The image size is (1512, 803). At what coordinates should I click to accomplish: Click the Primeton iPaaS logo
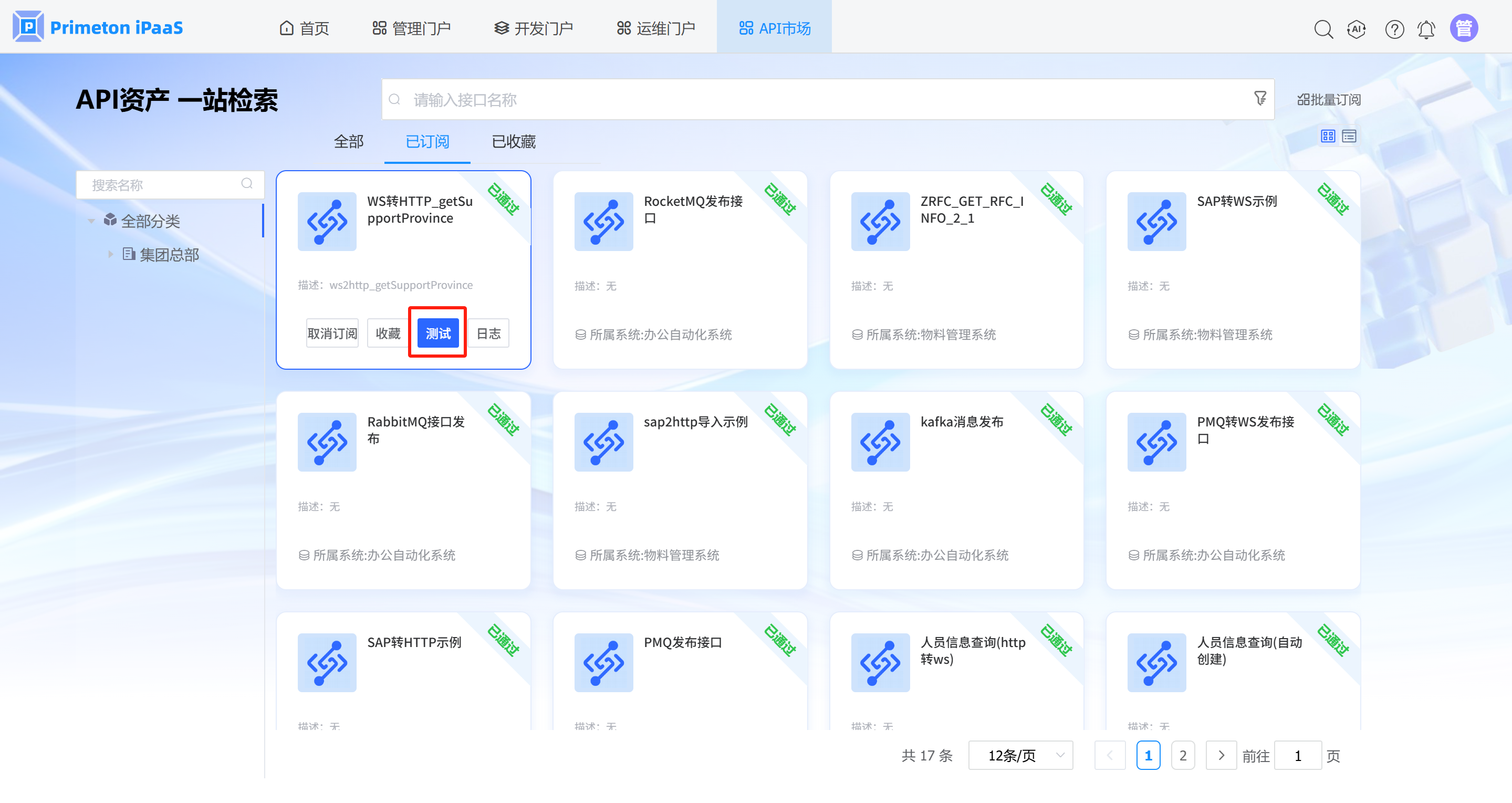click(98, 27)
